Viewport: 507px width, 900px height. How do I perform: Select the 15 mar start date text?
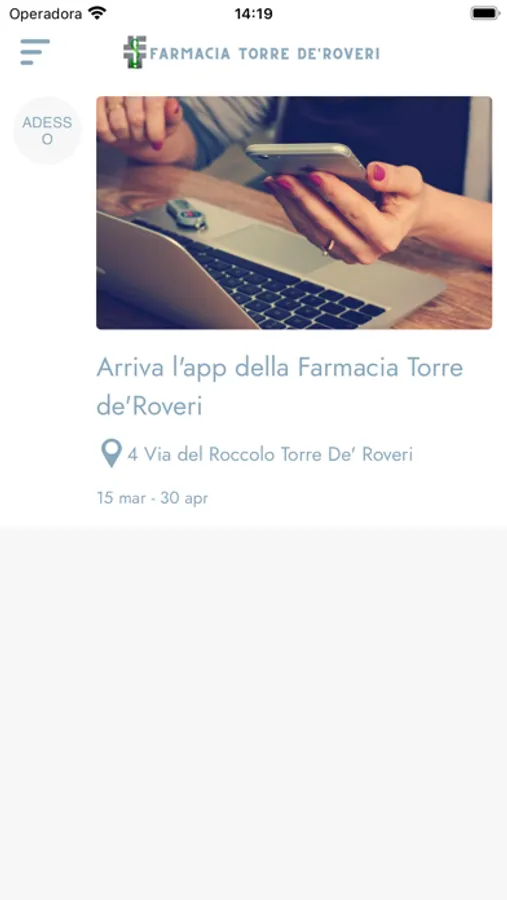pyautogui.click(x=121, y=498)
